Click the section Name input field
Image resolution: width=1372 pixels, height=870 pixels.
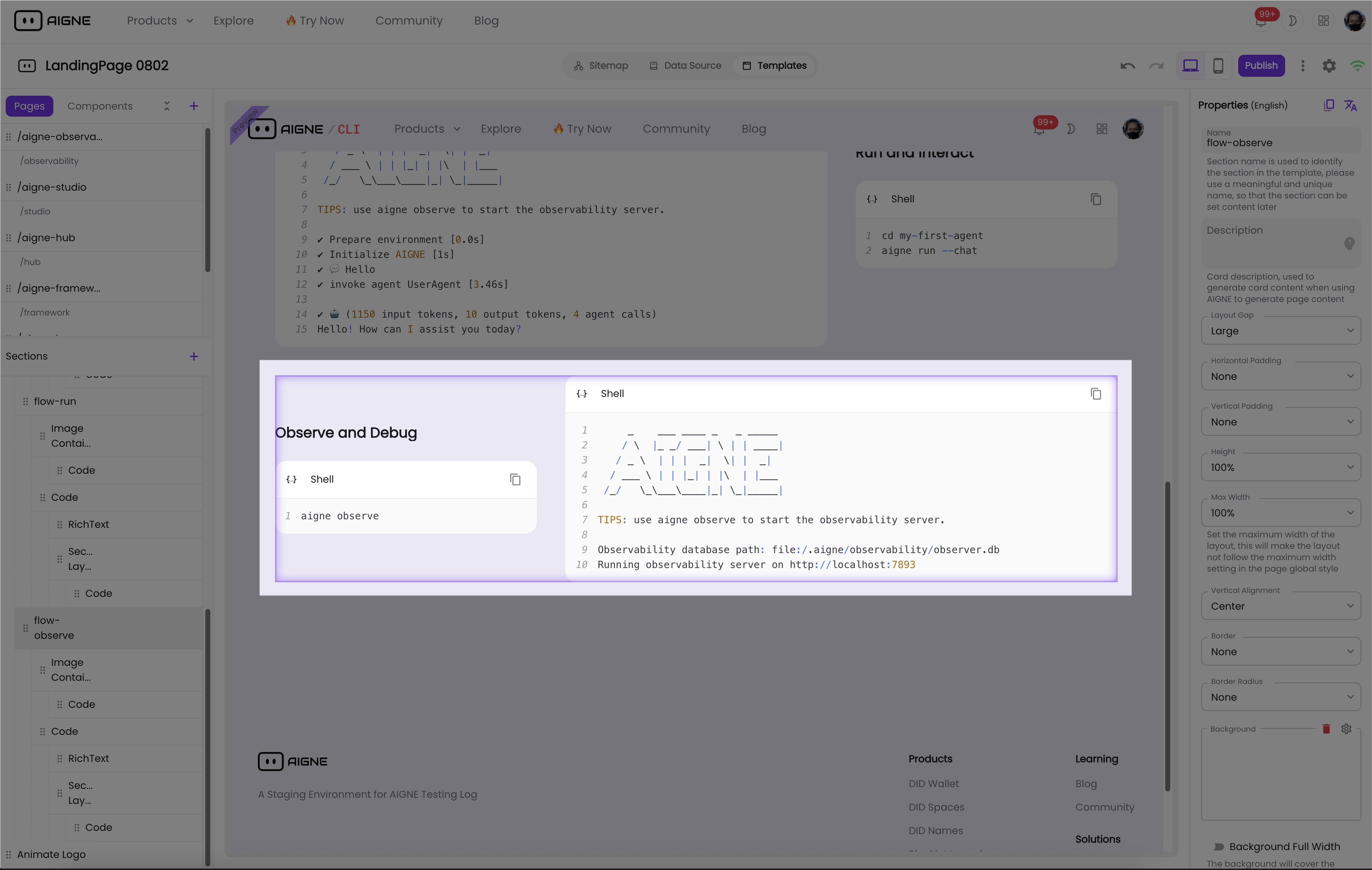1280,143
